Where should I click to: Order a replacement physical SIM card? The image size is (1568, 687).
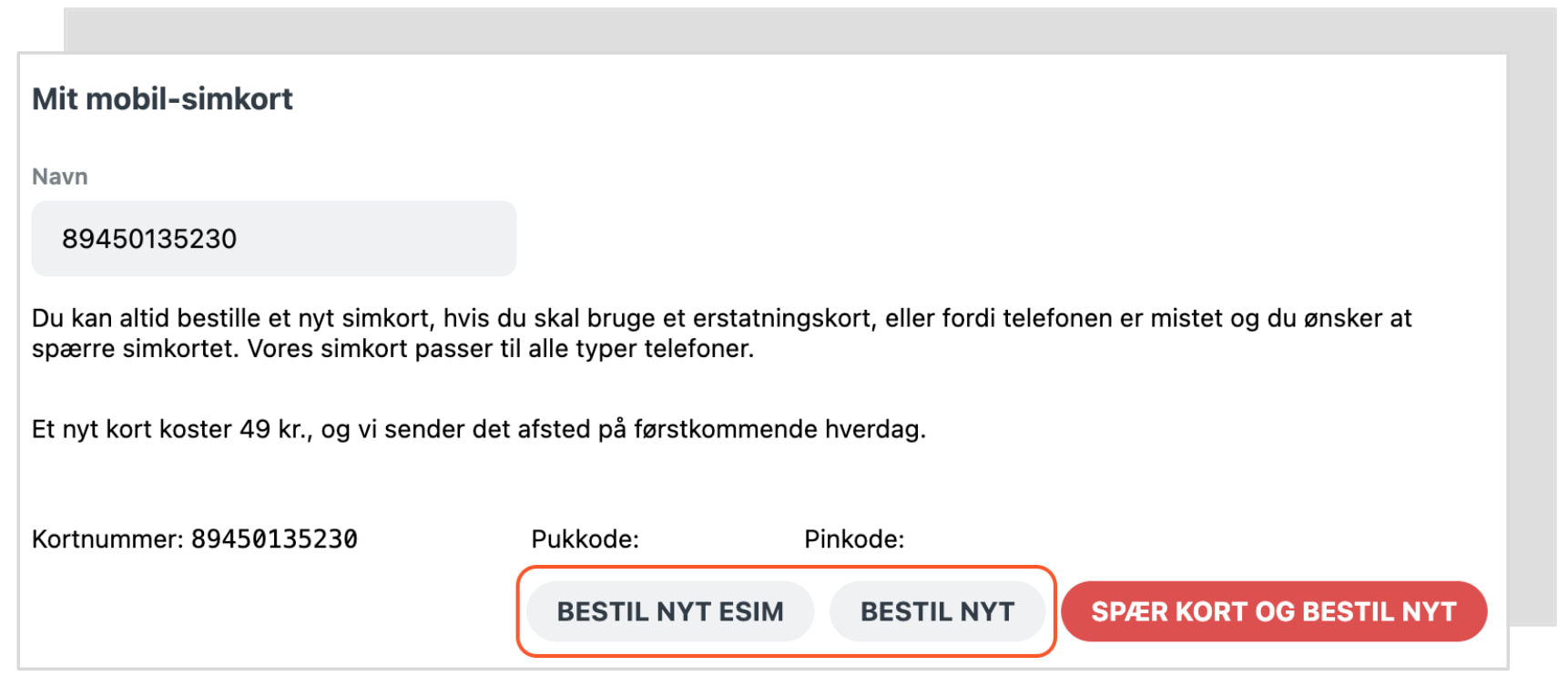pyautogui.click(x=938, y=611)
